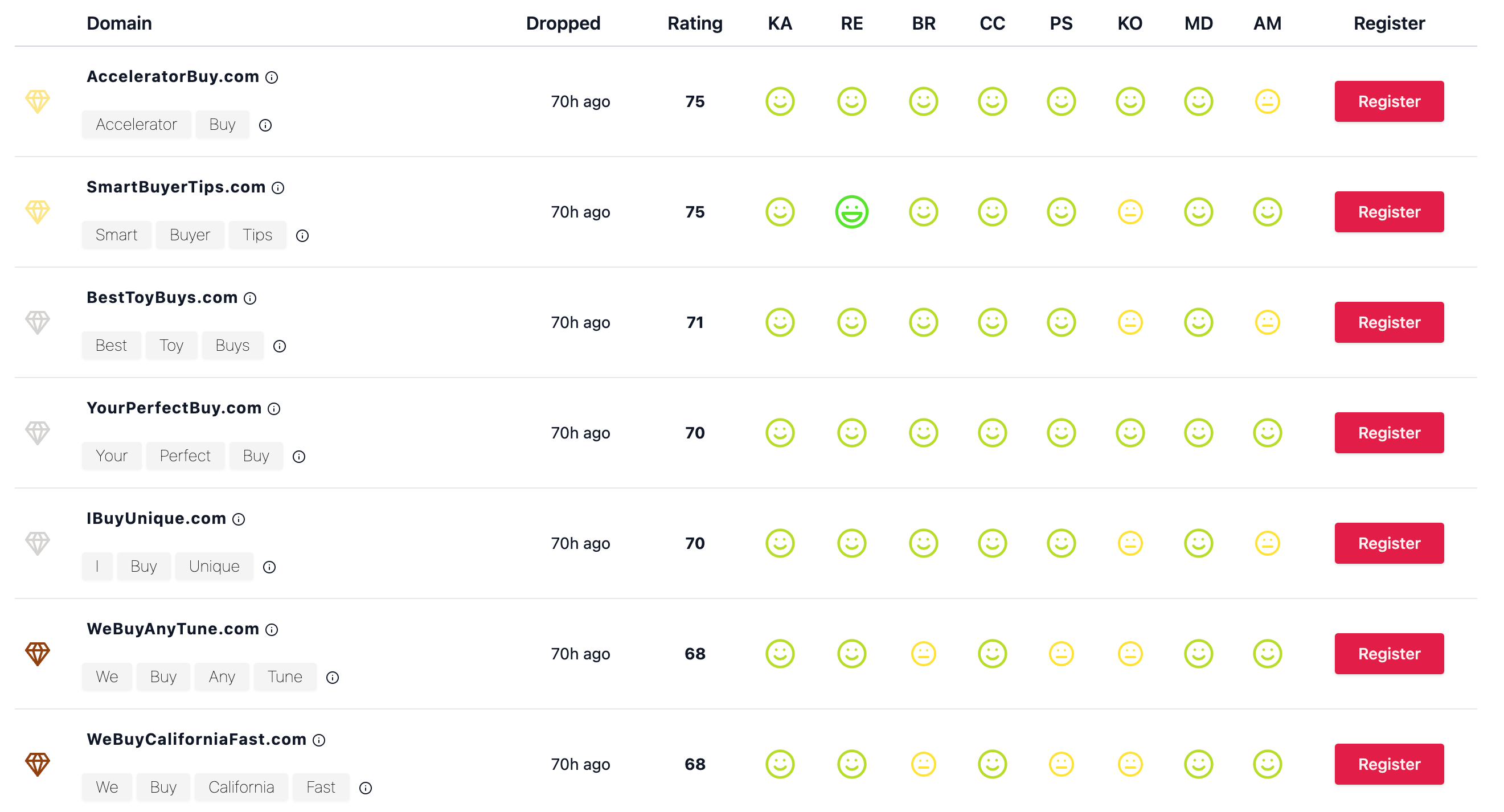Viewport: 1504px width, 812px height.
Task: Click neutral BR face for WeBuyCaliforniaFast.com
Action: (923, 764)
